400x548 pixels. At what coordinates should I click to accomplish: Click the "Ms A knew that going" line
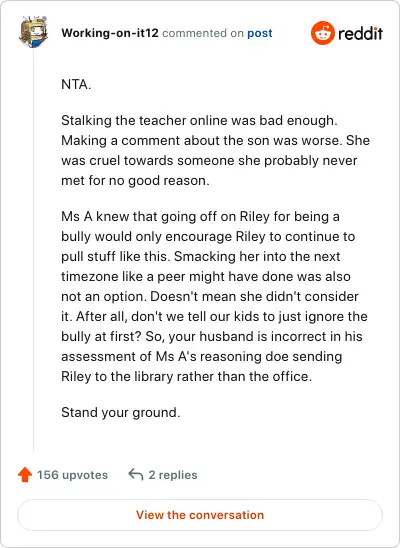[200, 216]
